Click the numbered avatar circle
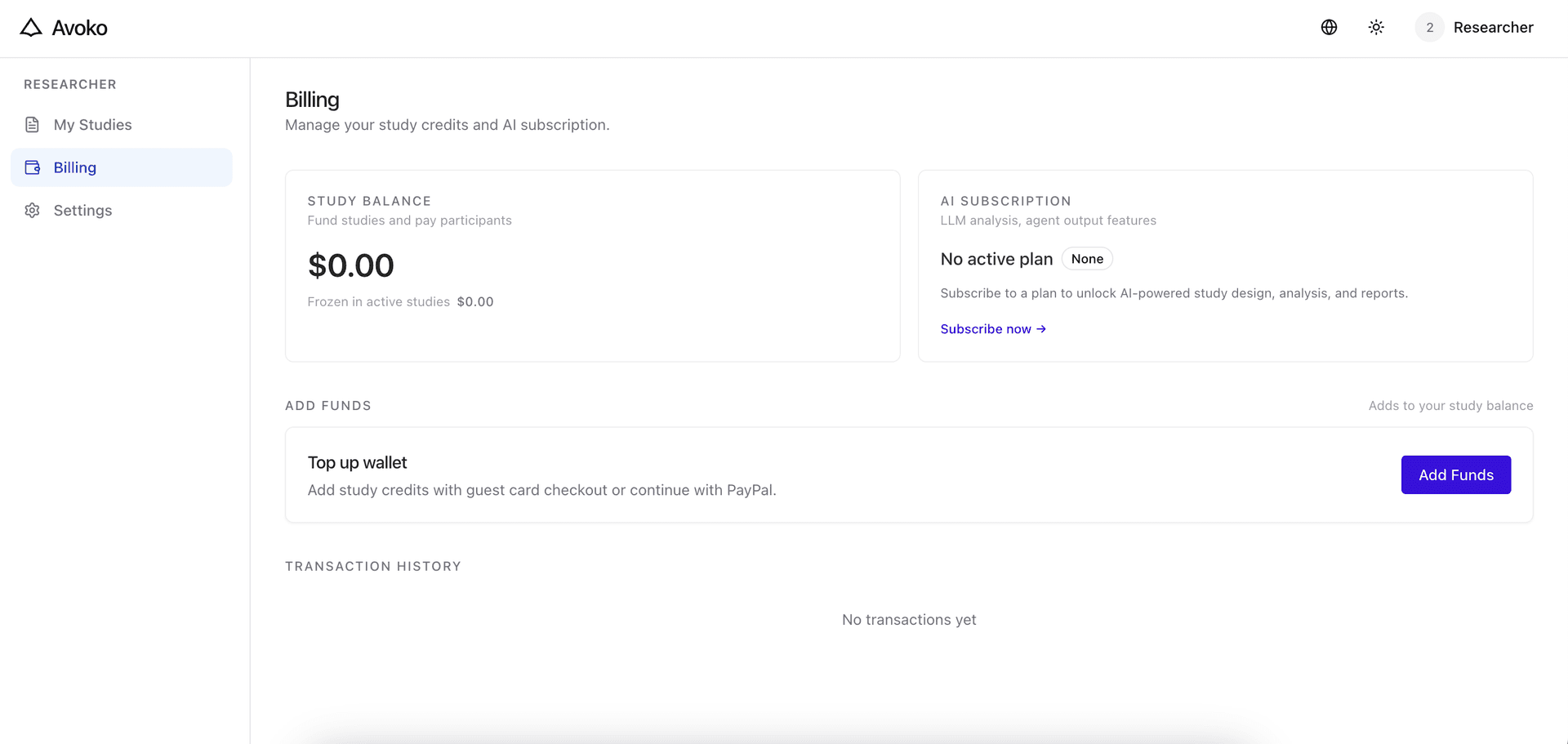1568x744 pixels. [1429, 27]
